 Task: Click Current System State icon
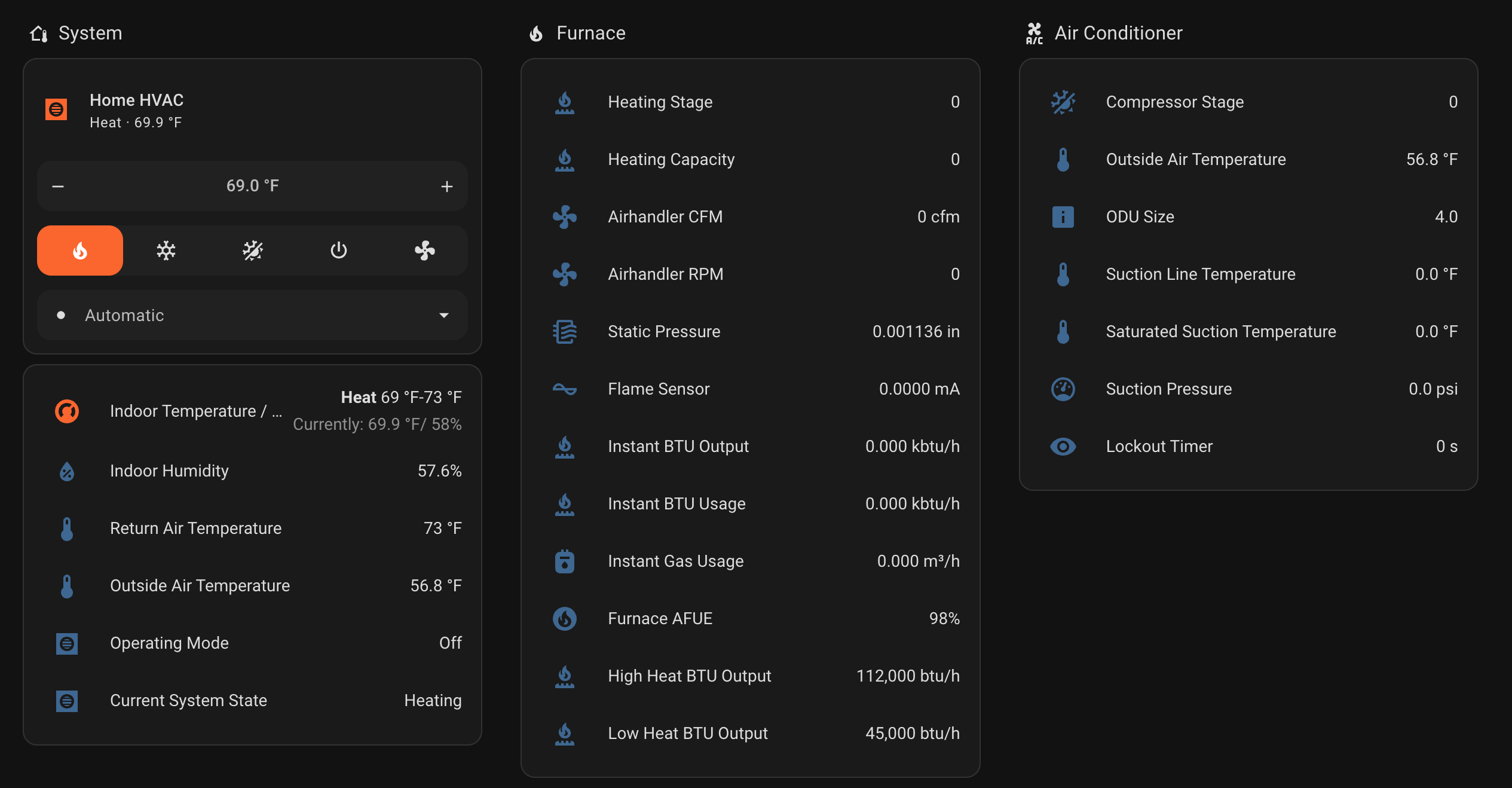(x=67, y=701)
